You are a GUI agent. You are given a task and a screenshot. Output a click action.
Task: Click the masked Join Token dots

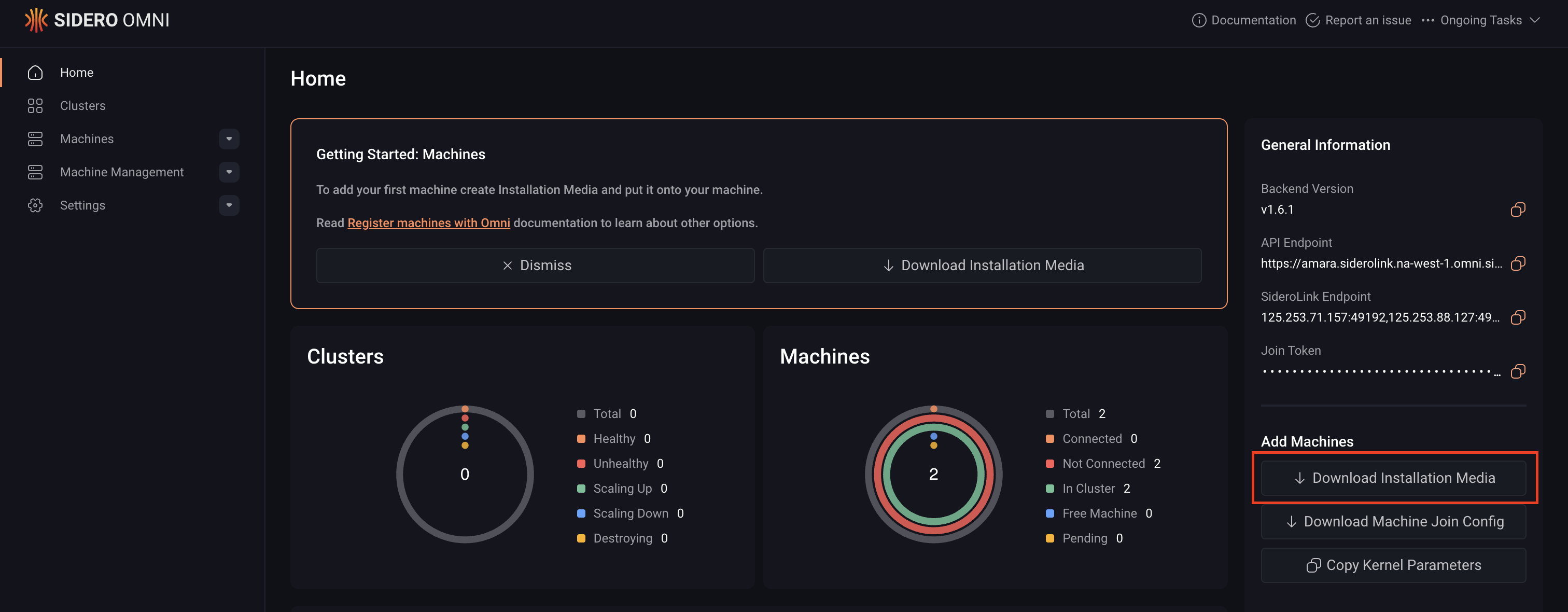click(1380, 371)
